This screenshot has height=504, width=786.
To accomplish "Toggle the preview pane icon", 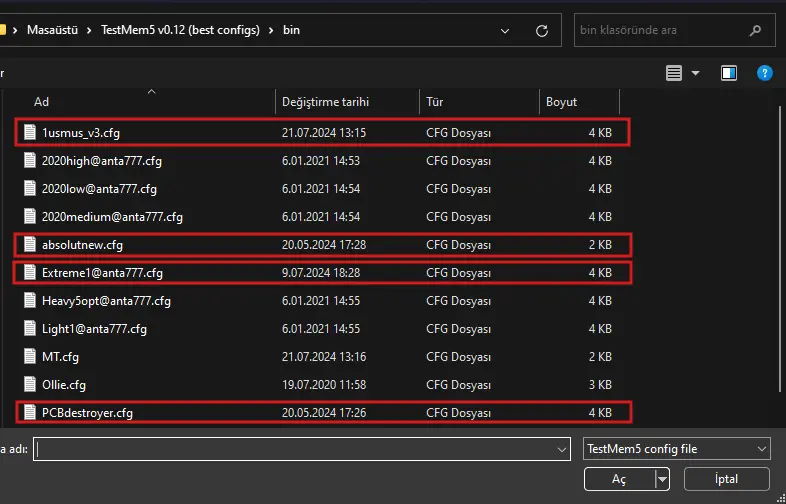I will (x=728, y=73).
